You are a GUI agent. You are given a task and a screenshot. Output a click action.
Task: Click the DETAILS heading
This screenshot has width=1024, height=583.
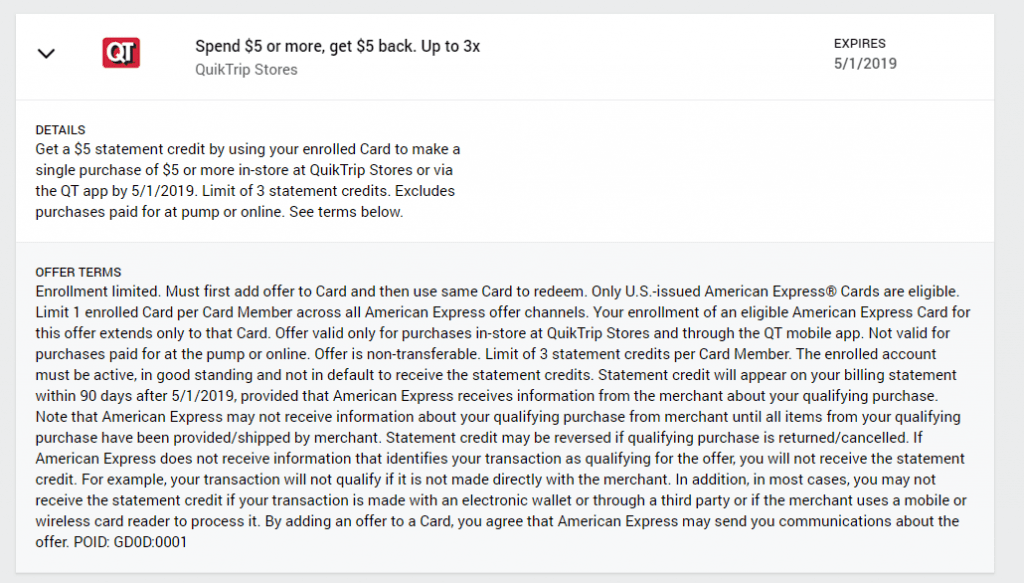coord(60,130)
